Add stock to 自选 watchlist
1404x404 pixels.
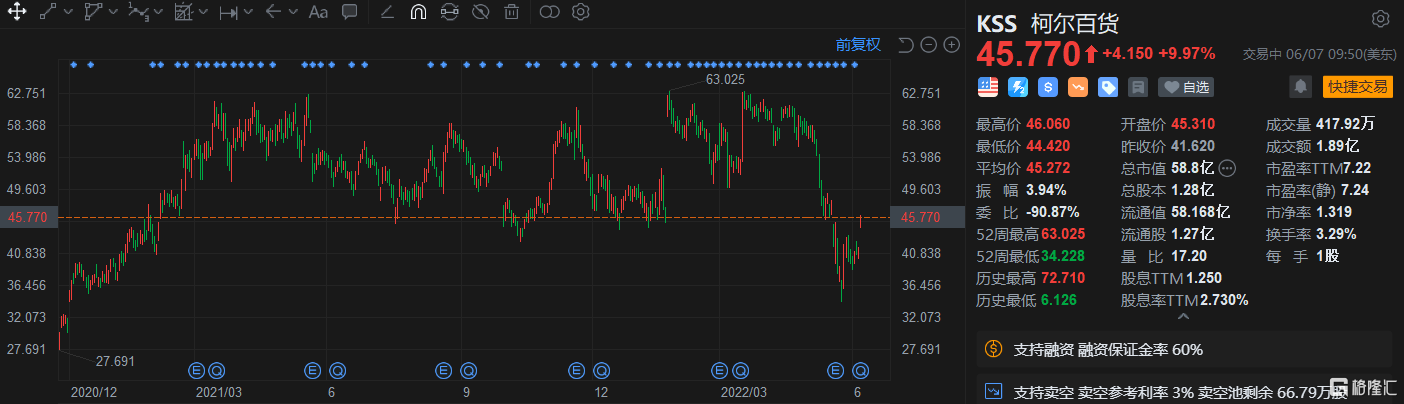click(1186, 87)
